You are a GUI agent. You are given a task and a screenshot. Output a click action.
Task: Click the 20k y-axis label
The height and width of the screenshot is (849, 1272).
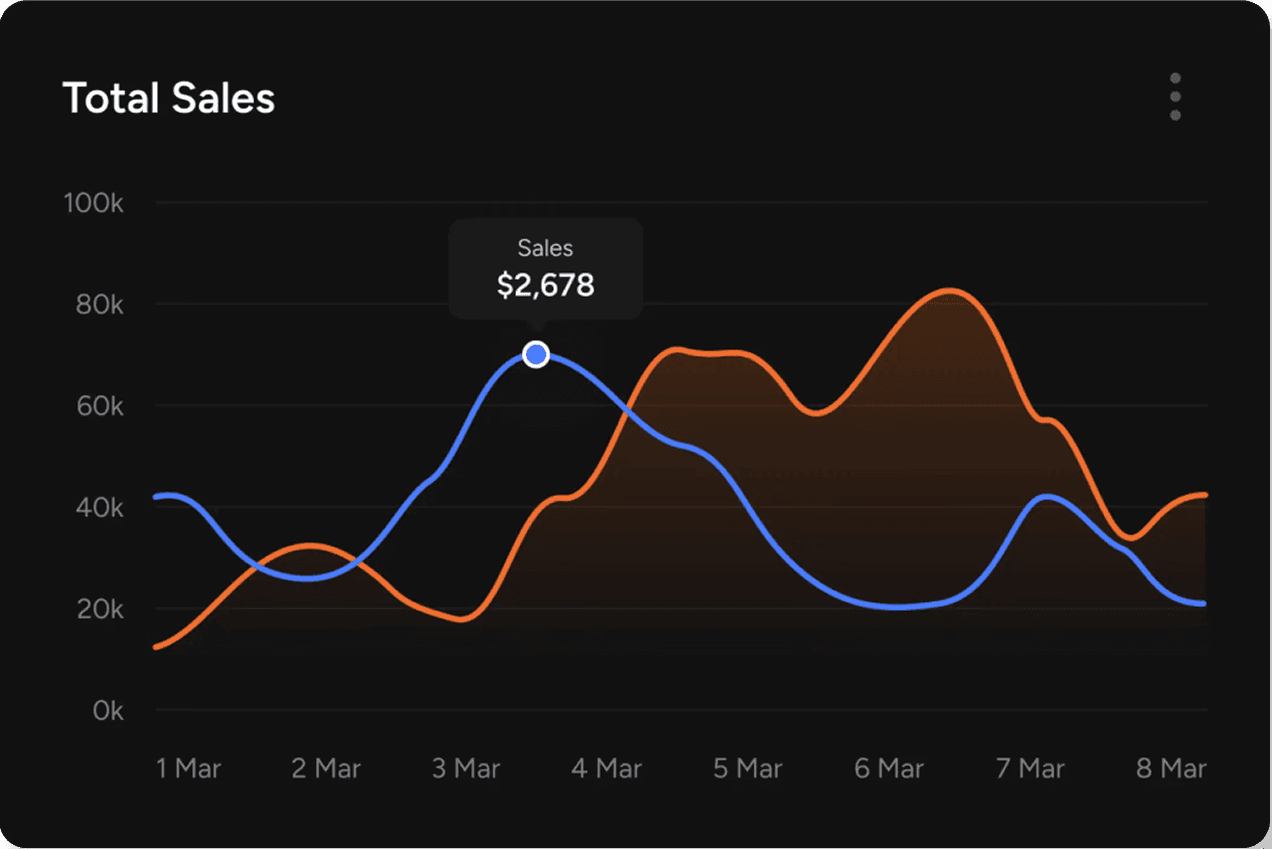[99, 609]
